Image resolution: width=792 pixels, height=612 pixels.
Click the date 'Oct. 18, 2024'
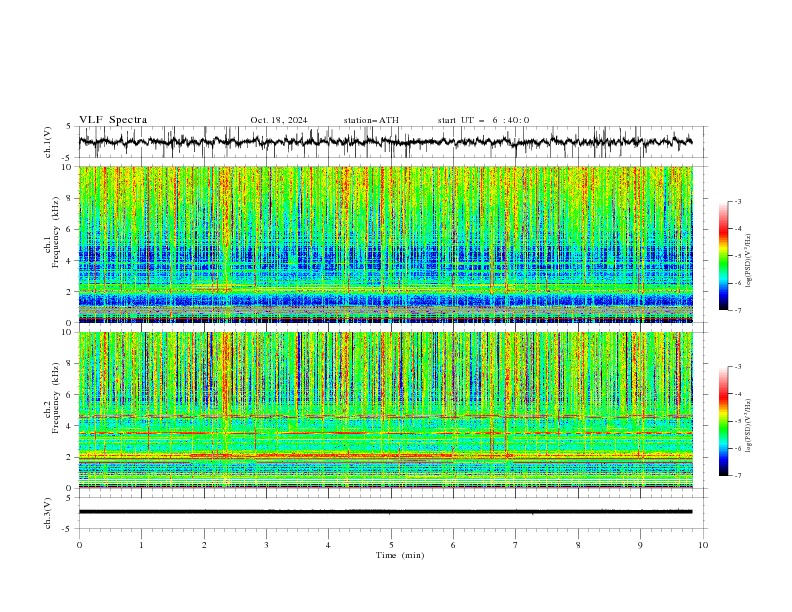tap(279, 120)
